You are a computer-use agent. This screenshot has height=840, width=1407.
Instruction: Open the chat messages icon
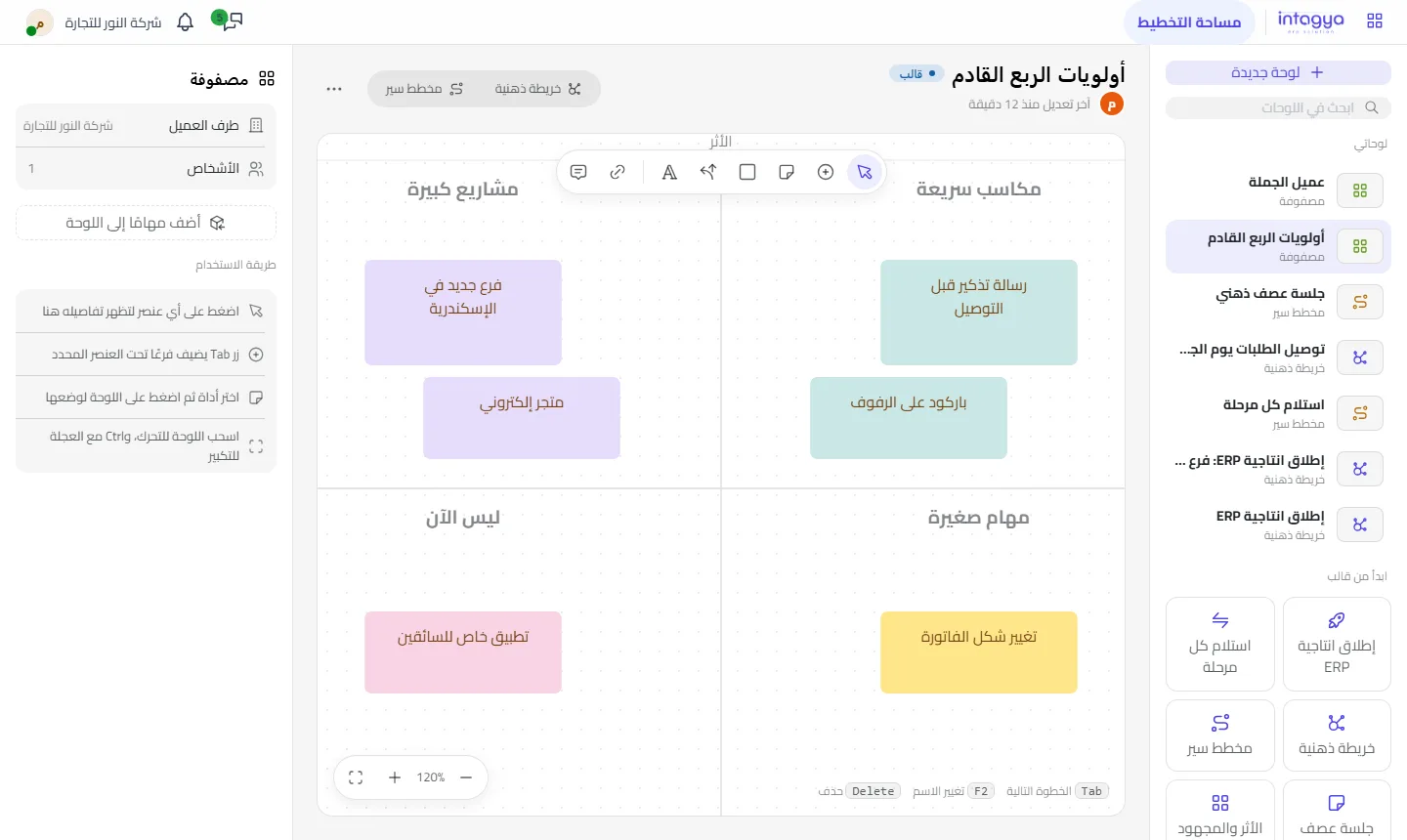232,21
